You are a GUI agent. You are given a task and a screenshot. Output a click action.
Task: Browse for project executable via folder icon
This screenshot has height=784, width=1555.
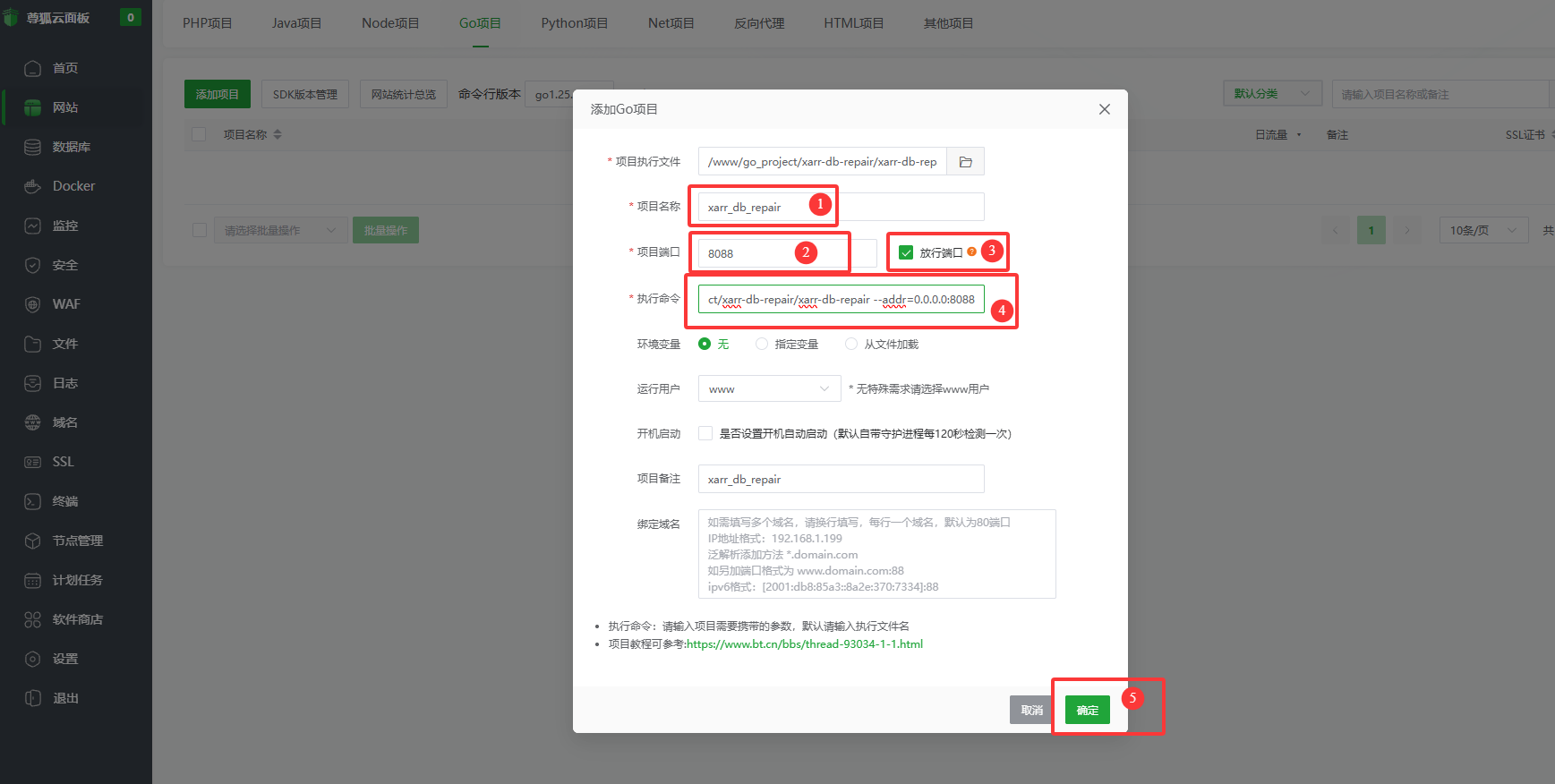tap(966, 162)
